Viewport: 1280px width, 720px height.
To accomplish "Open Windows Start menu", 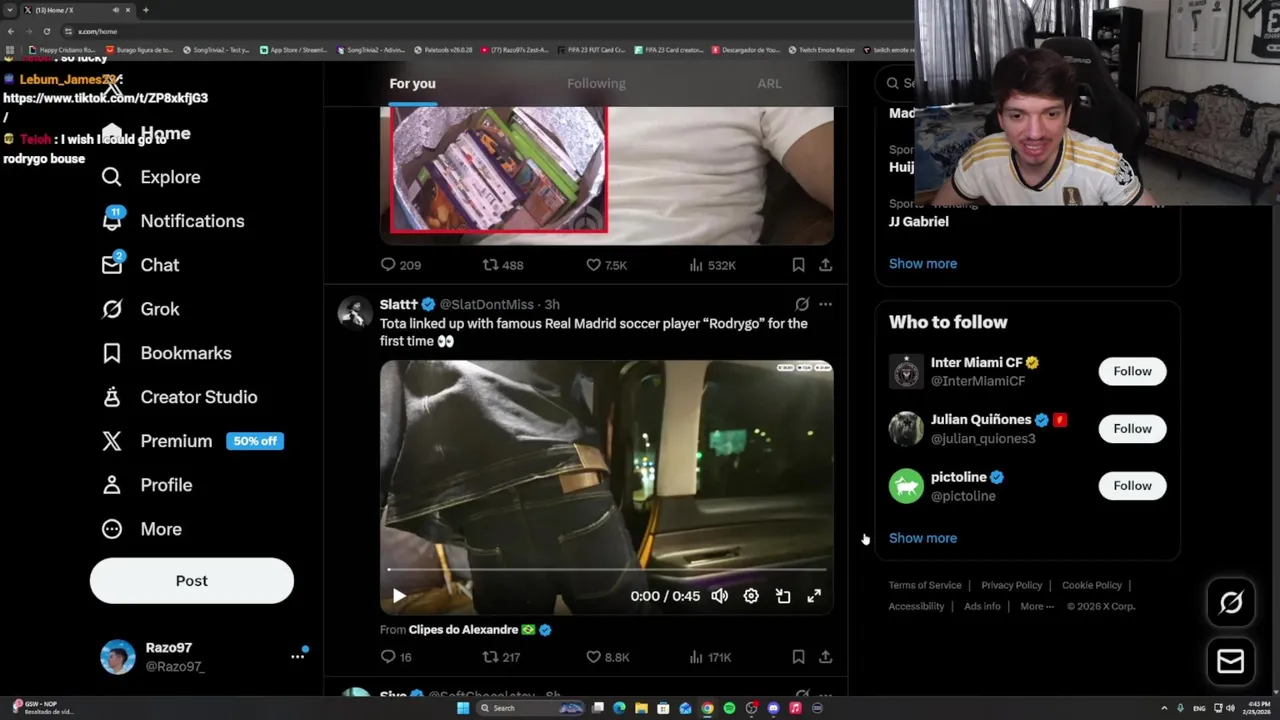I will (462, 708).
